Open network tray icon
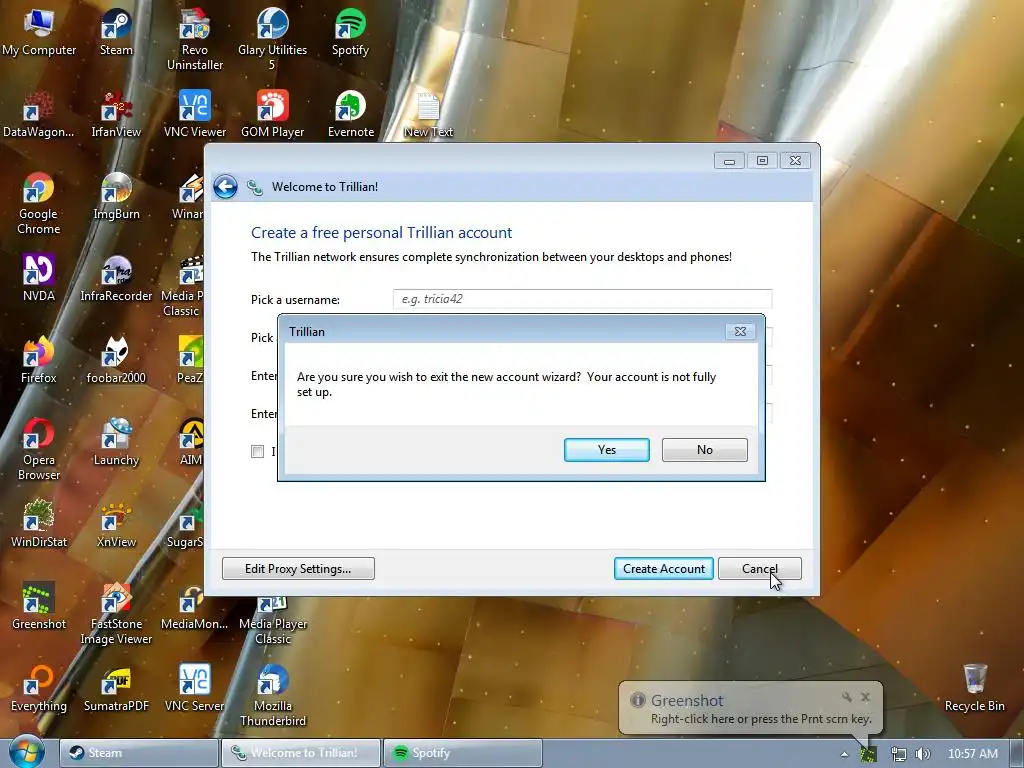The image size is (1024, 768). click(899, 754)
